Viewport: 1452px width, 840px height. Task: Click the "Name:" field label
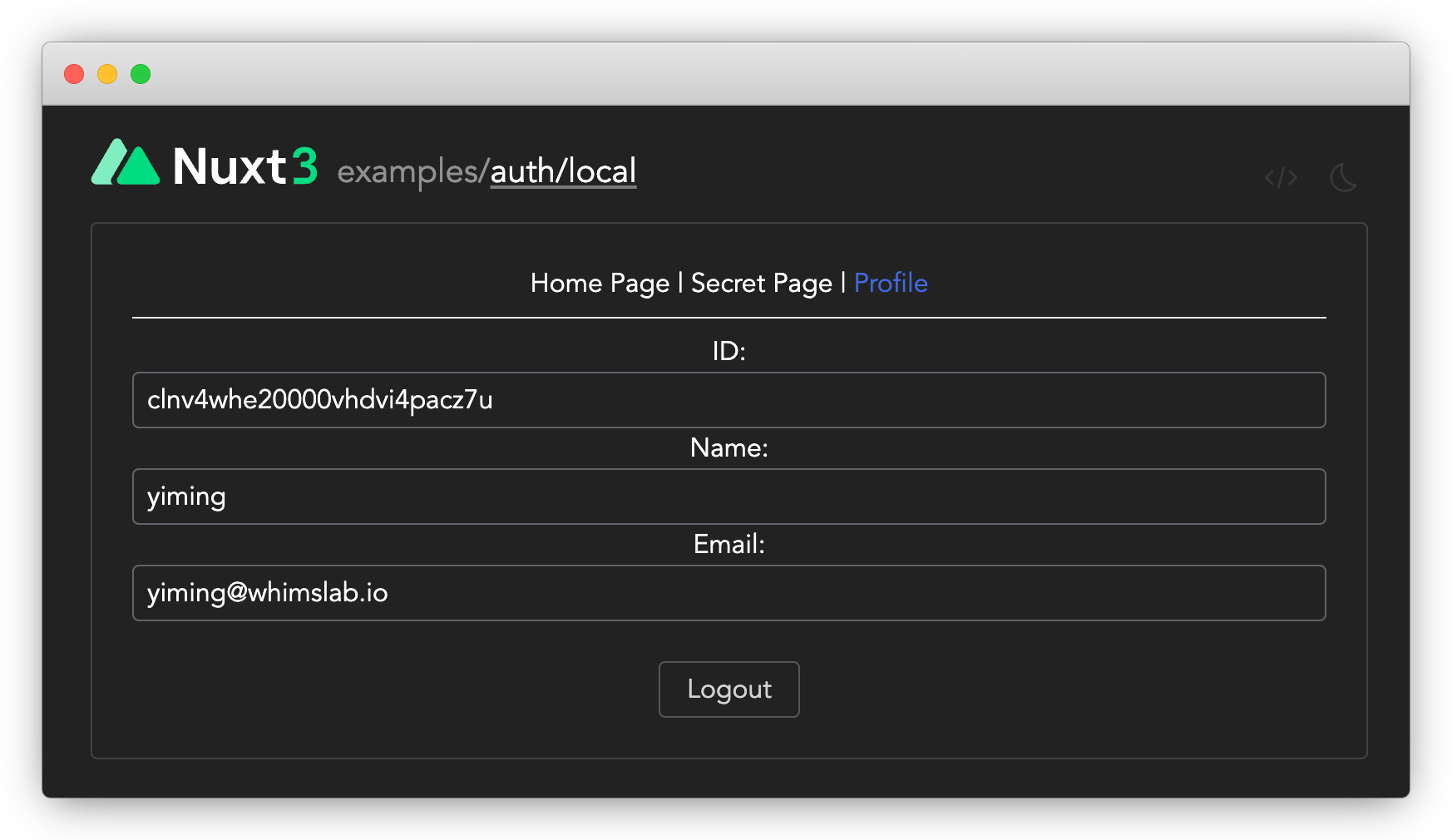click(728, 447)
